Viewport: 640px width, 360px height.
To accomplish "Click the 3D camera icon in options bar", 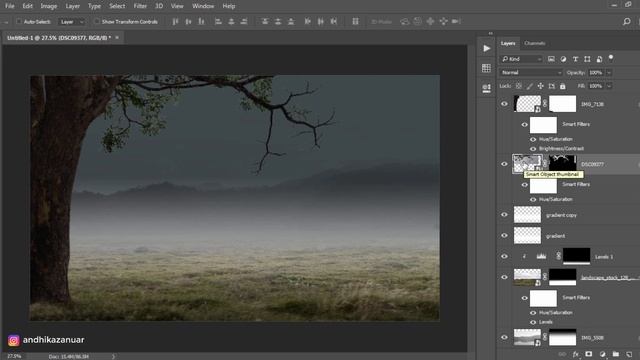I will [456, 21].
